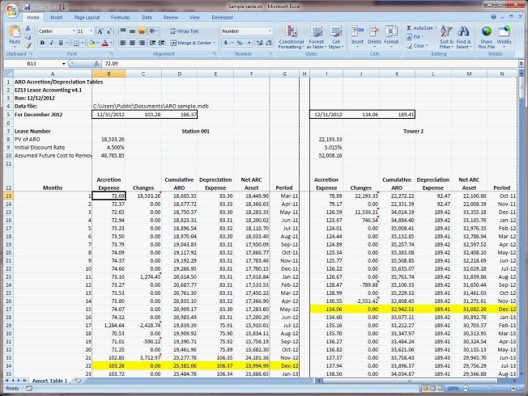Click the Format Painter brush icon

tap(28, 45)
